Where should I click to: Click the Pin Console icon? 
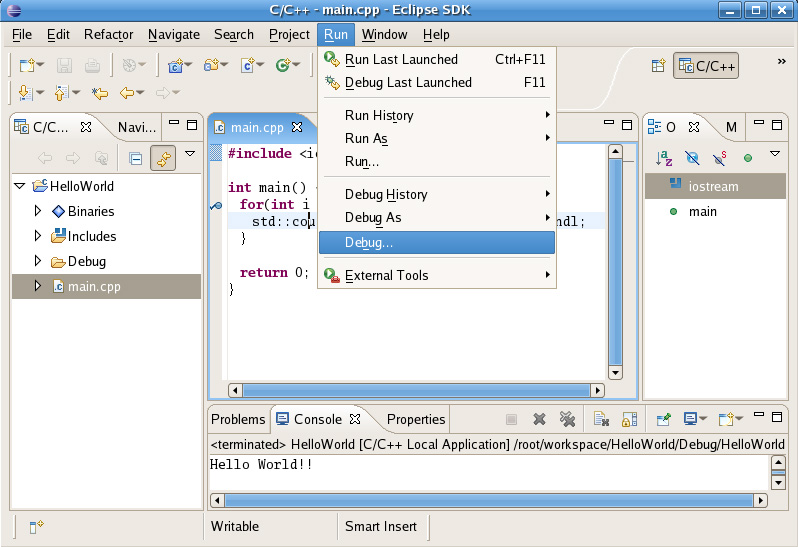[664, 419]
